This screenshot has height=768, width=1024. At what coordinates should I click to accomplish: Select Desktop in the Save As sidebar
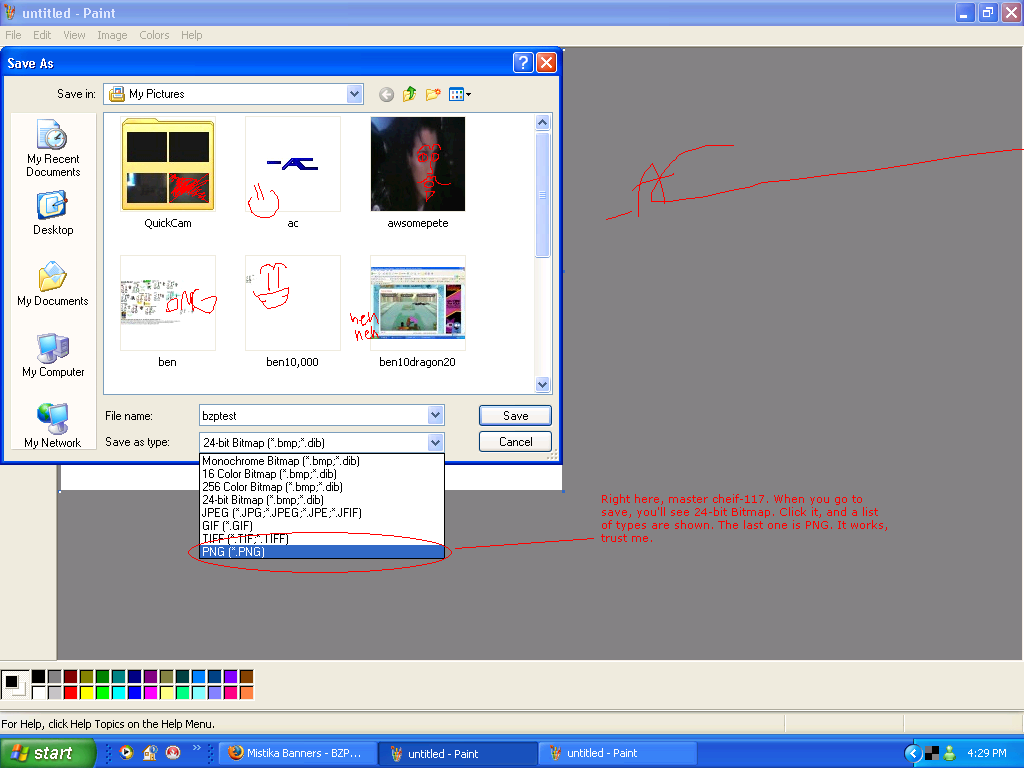point(52,213)
